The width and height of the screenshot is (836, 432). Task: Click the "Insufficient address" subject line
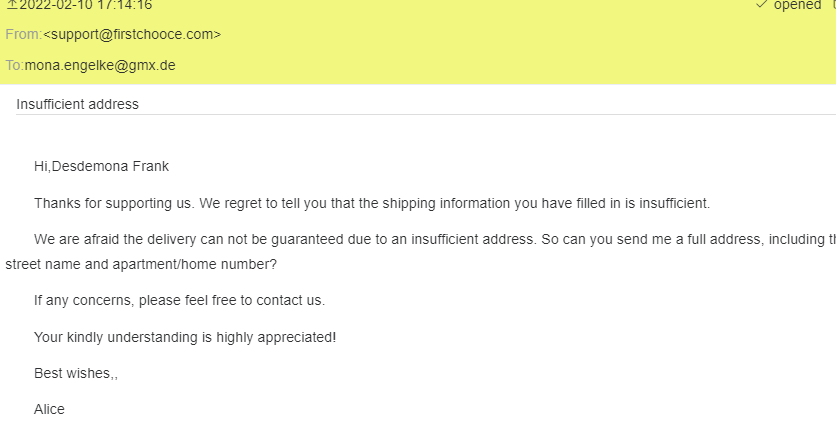coord(77,104)
